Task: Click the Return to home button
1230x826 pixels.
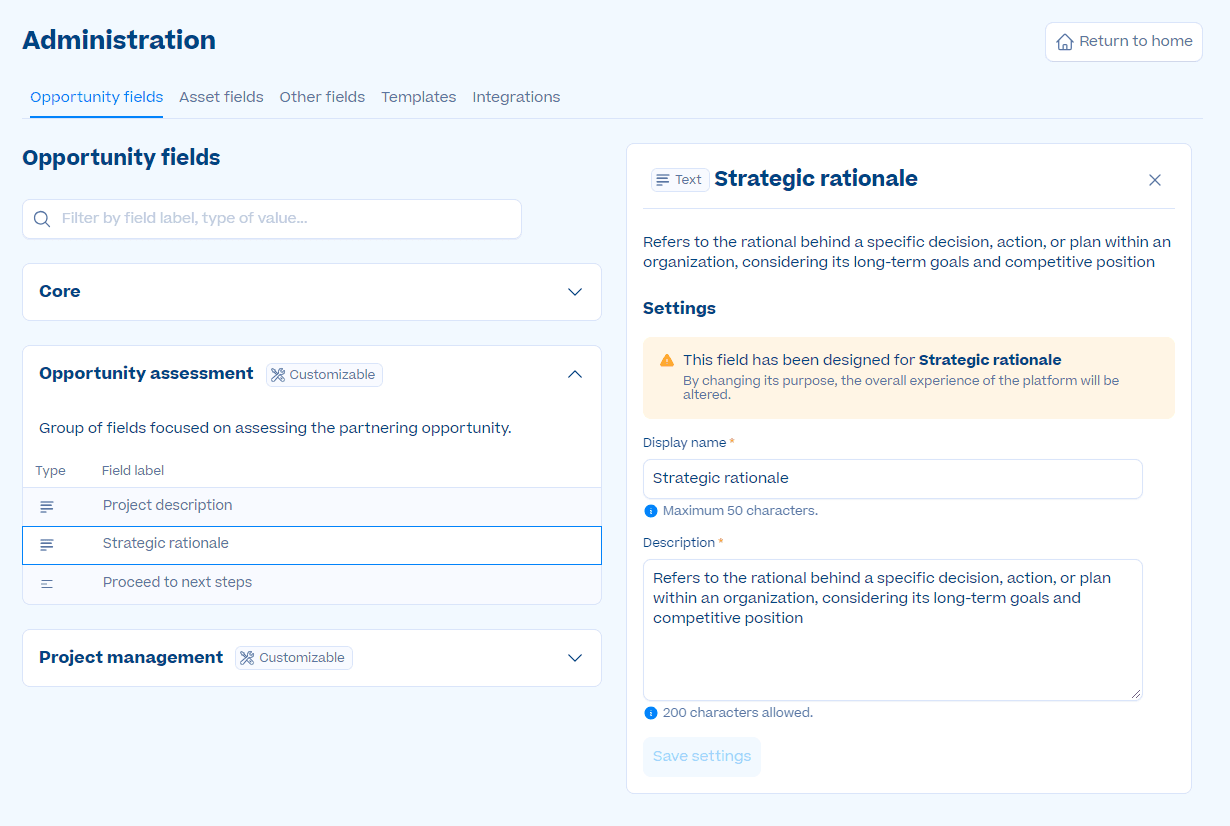Action: coord(1124,42)
